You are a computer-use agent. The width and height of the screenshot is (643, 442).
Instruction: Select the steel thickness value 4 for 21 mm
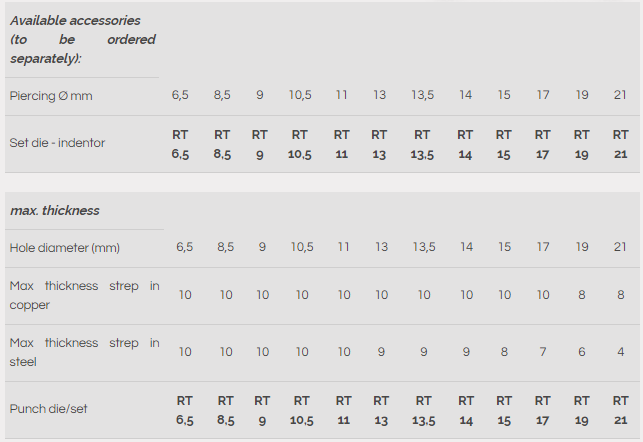click(x=621, y=352)
